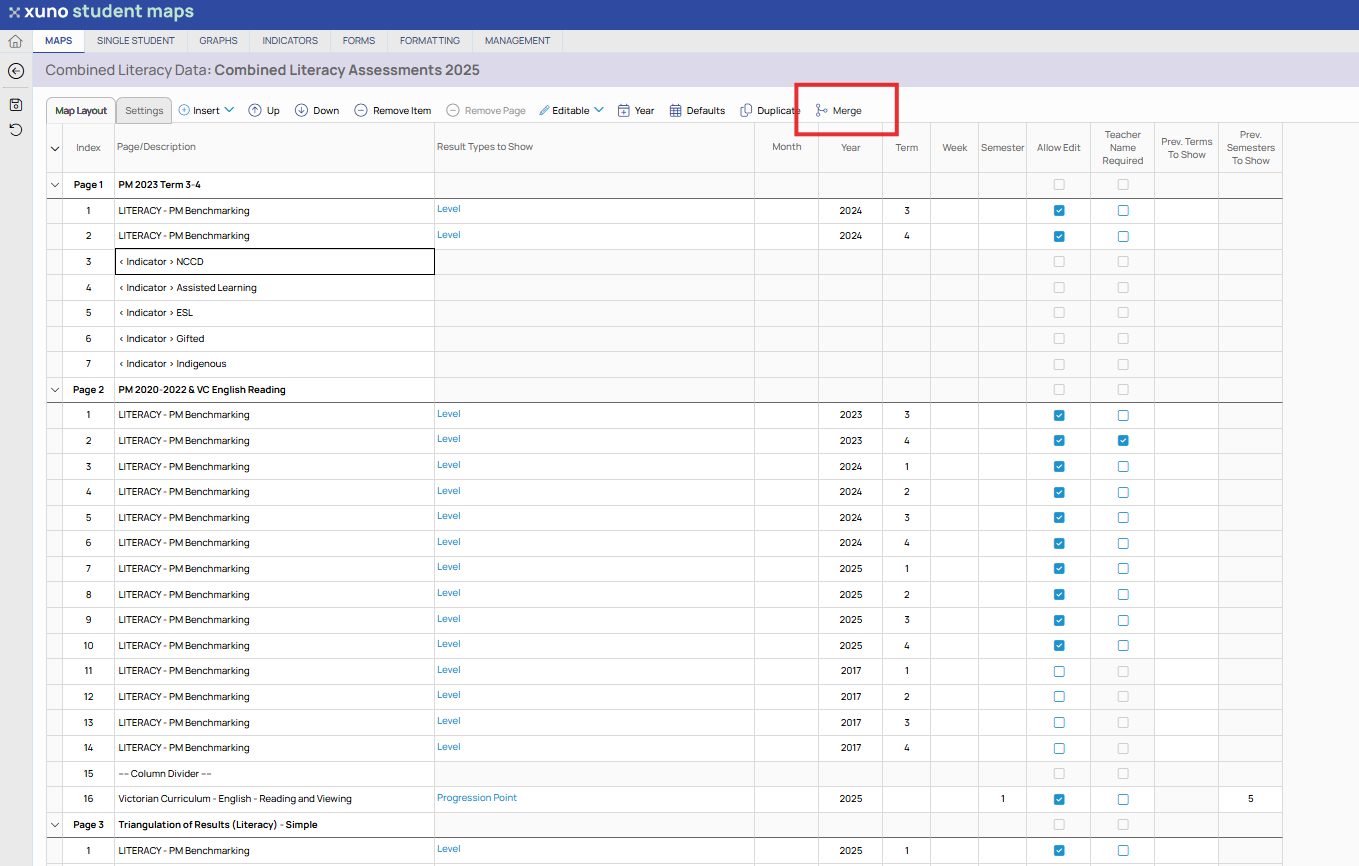The image size is (1359, 866).
Task: Click the Level link in the 2025 Term 3 row
Action: pos(449,619)
